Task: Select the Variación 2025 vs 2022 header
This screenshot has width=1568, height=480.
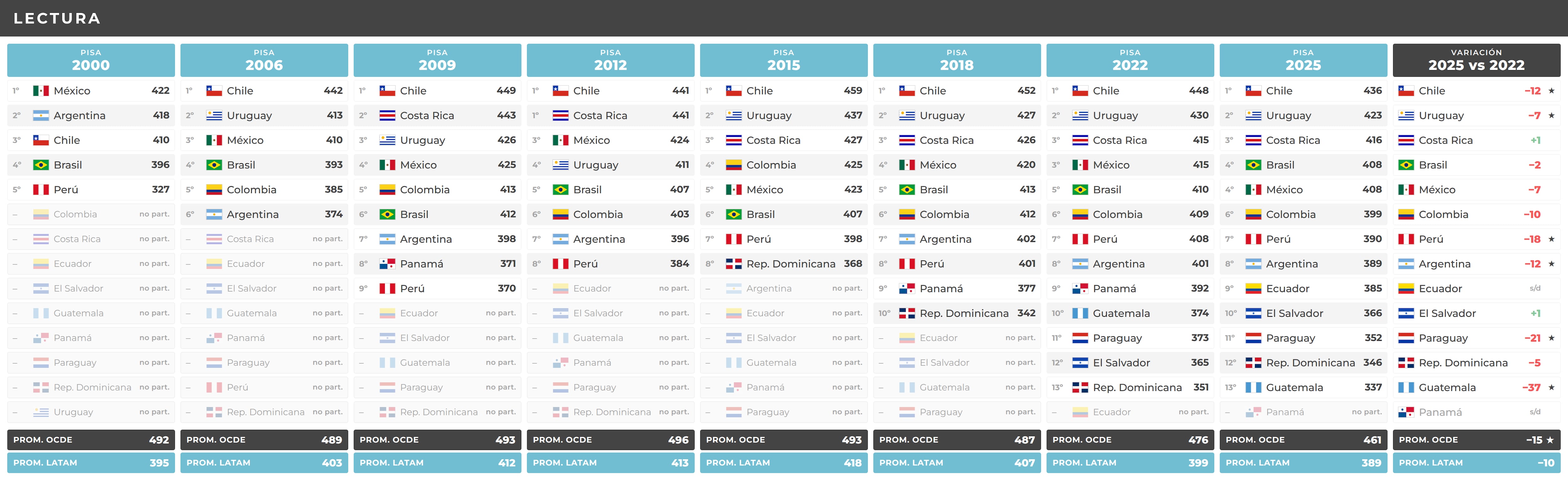Action: 1477,60
